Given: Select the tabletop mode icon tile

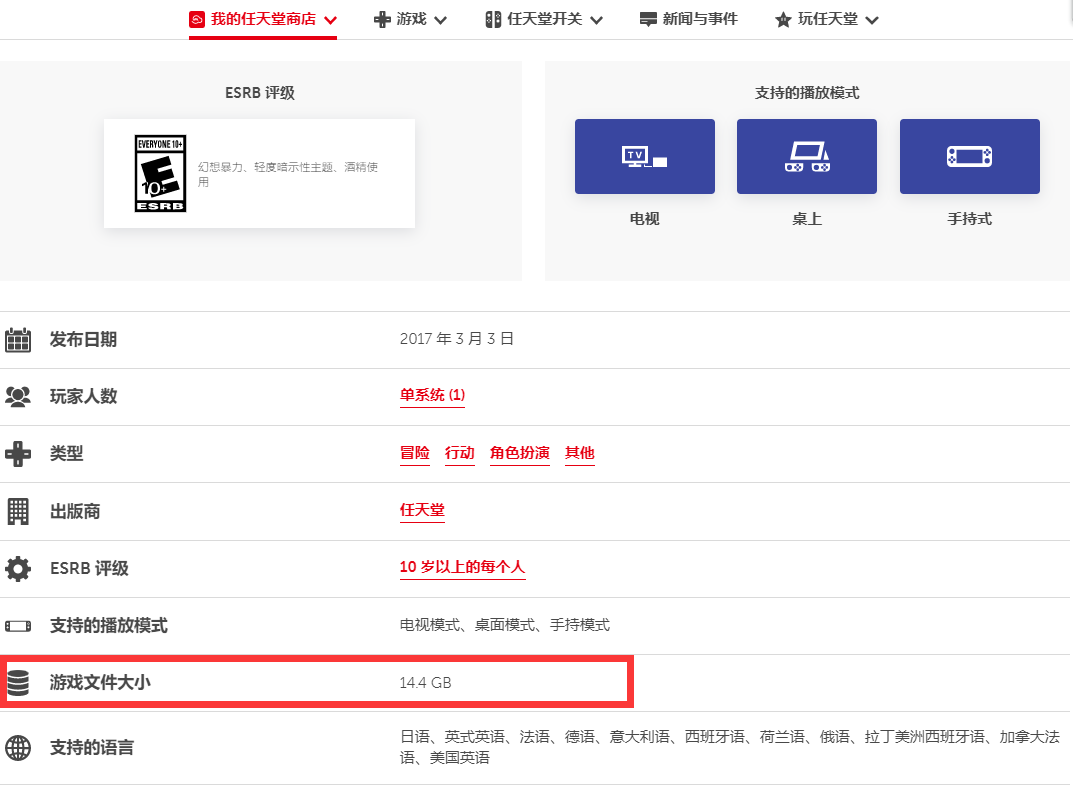Looking at the screenshot, I should click(x=807, y=157).
